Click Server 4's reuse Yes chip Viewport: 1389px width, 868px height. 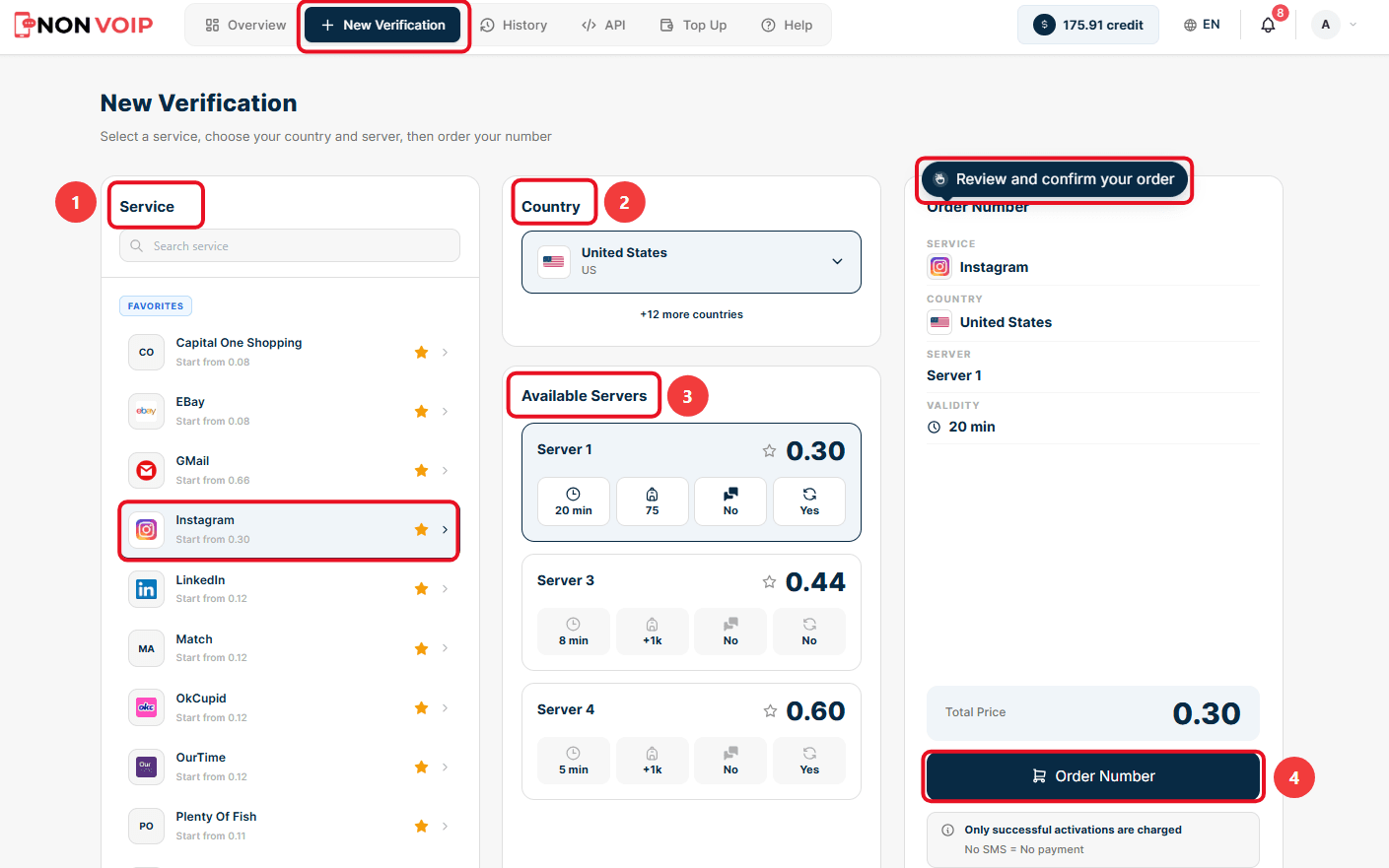(809, 761)
